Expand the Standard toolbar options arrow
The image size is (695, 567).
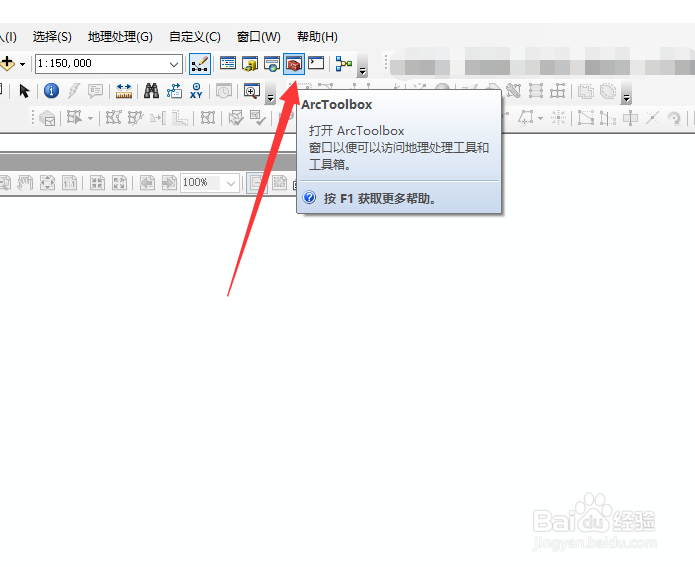(362, 65)
